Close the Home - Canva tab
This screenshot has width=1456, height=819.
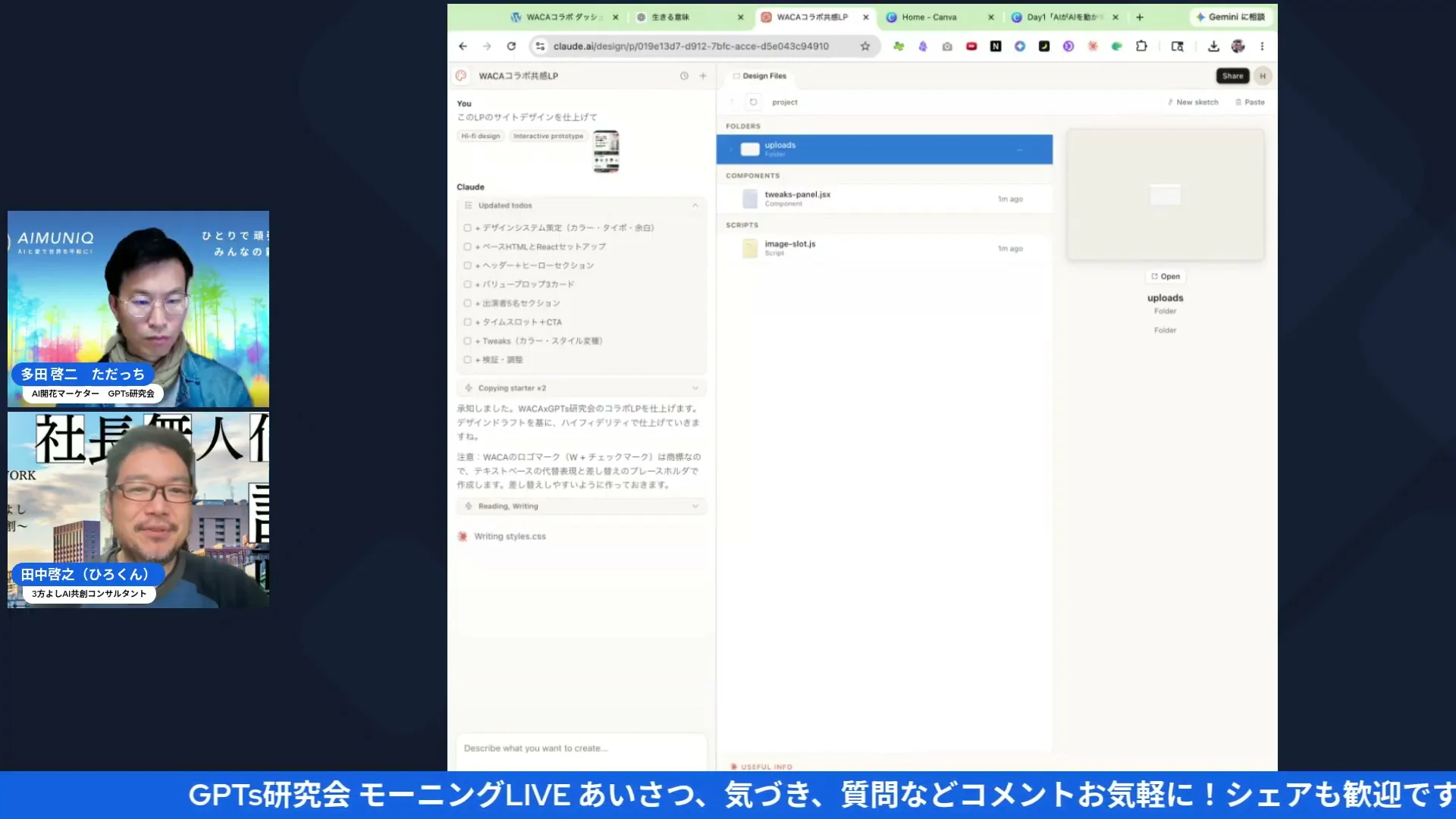pyautogui.click(x=990, y=17)
